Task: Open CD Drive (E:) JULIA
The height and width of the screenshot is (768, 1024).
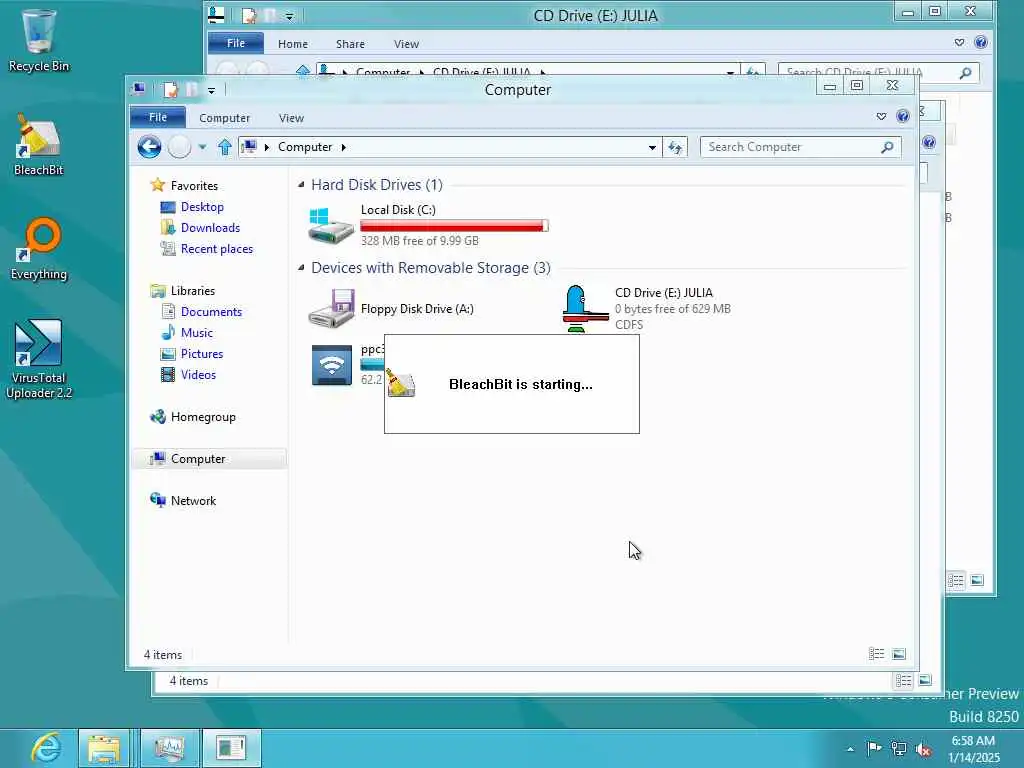Action: coord(647,308)
